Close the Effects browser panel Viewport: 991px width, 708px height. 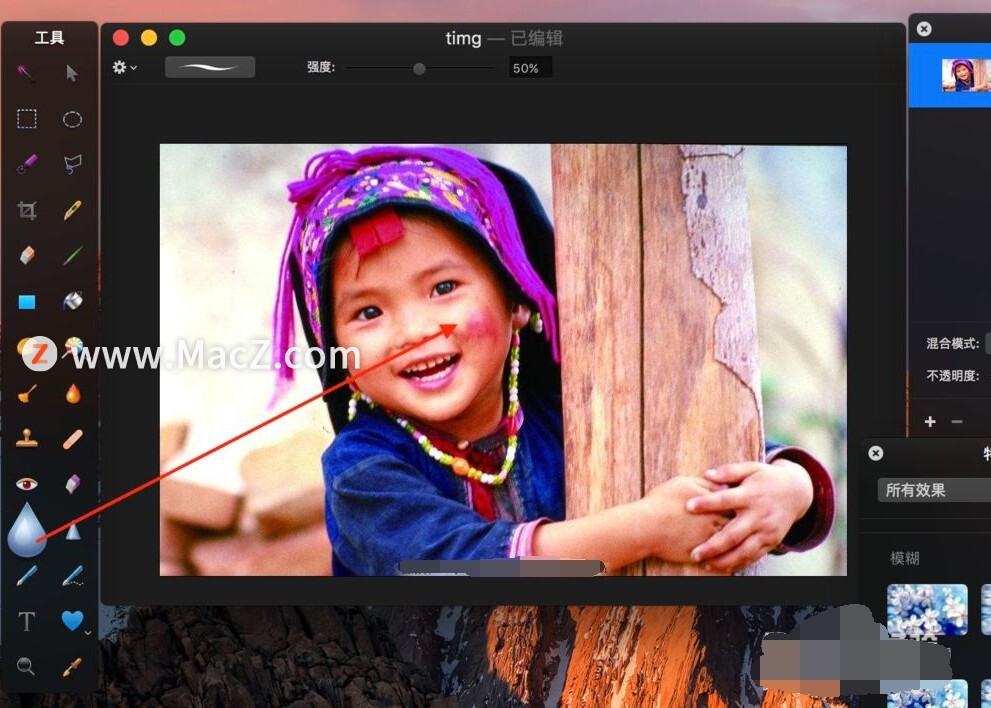tap(875, 453)
